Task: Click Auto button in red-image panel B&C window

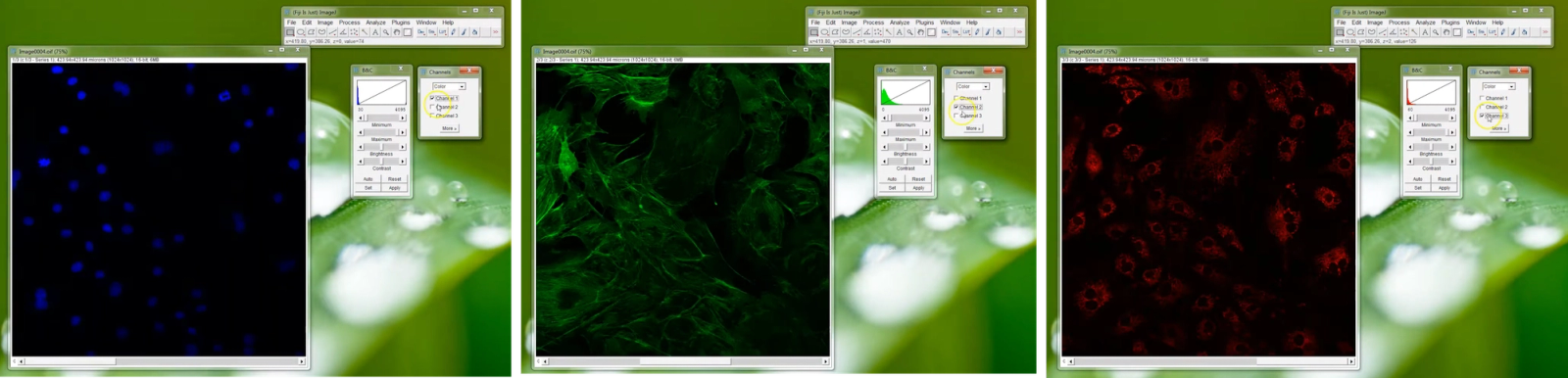Action: 1418,179
